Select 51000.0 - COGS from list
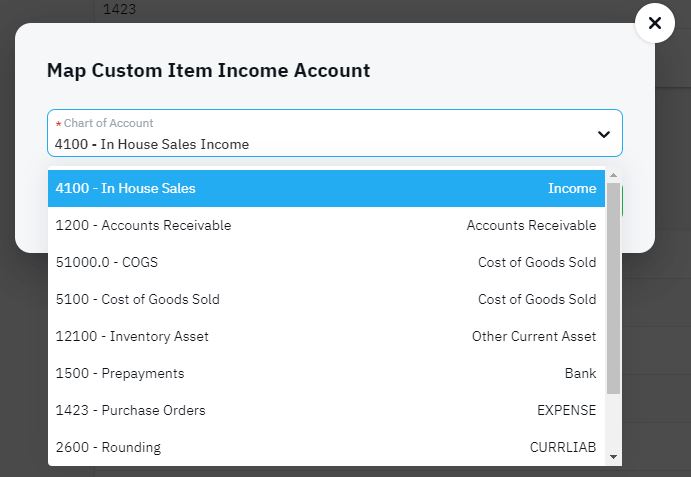691x477 pixels. tap(326, 262)
